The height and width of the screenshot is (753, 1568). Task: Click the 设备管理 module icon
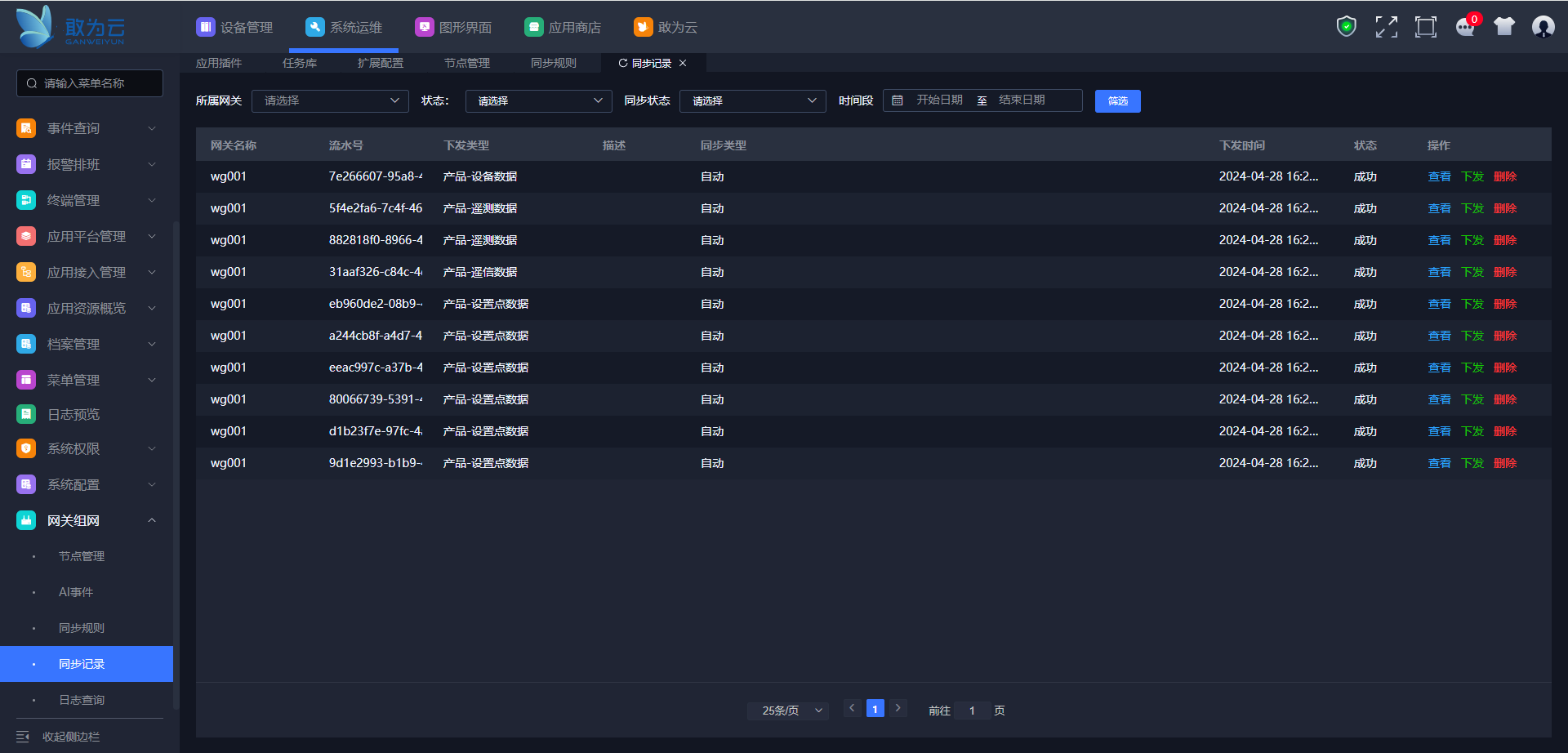206,27
